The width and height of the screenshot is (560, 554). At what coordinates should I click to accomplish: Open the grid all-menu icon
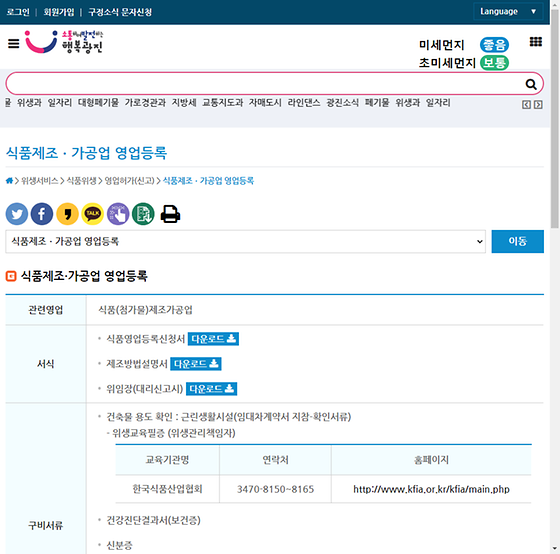535,42
